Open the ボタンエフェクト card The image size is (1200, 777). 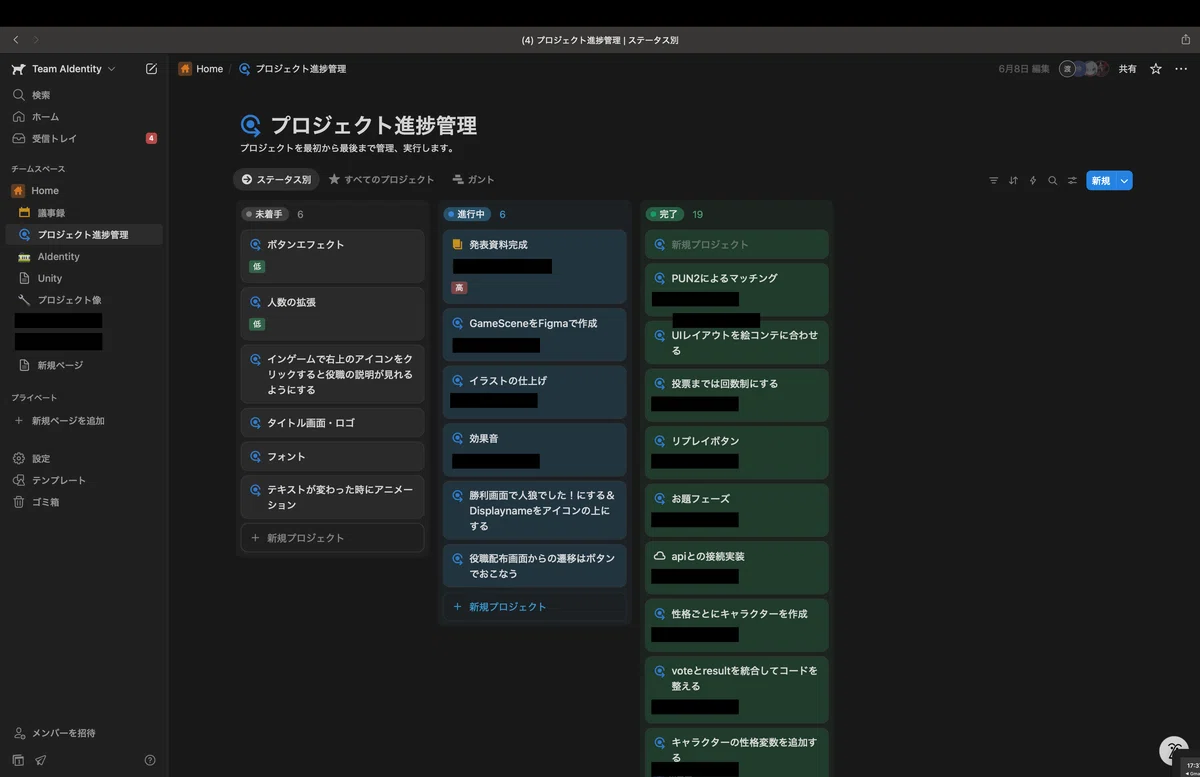pyautogui.click(x=333, y=256)
